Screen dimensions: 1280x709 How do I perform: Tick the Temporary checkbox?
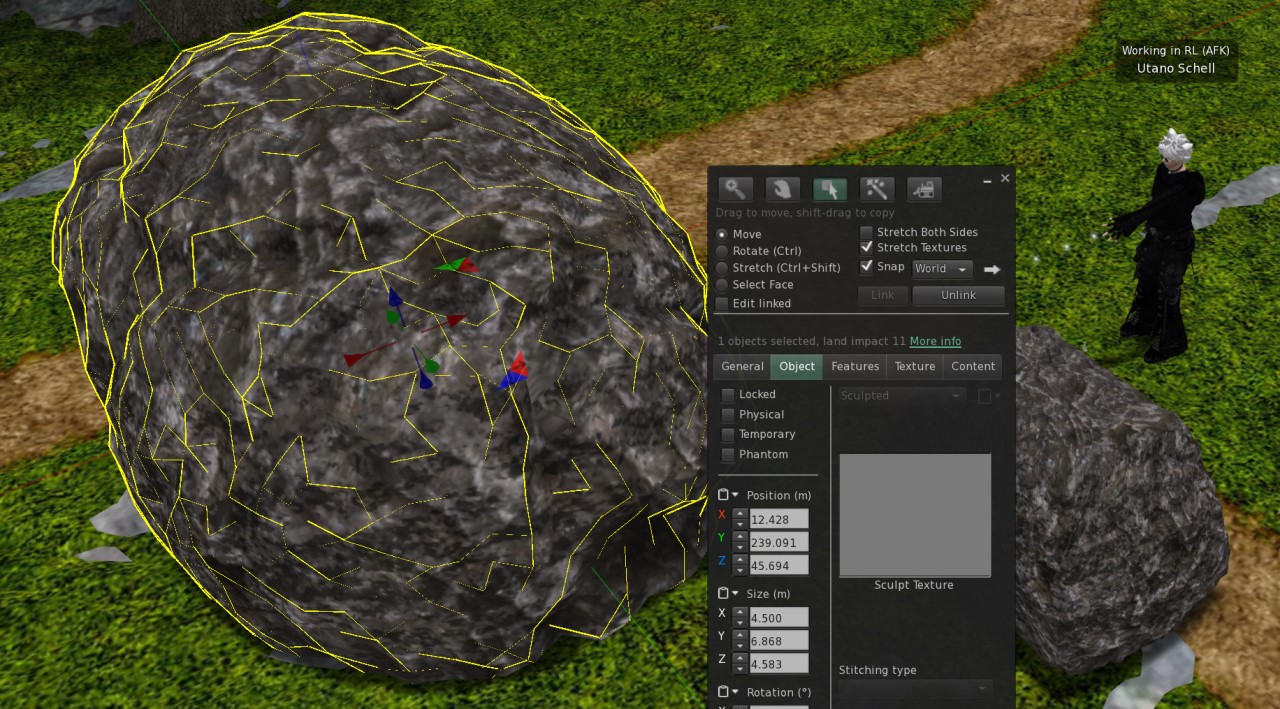click(x=728, y=435)
